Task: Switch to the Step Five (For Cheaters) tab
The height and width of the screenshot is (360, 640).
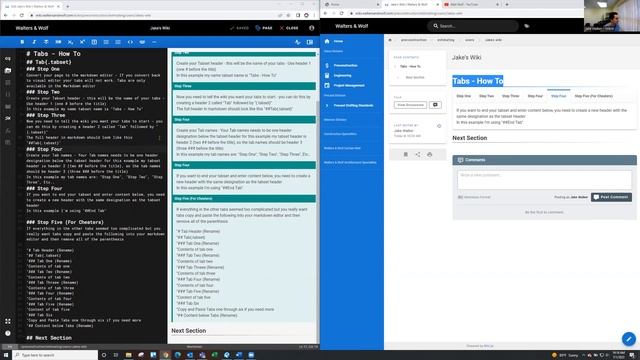Action: (x=593, y=96)
